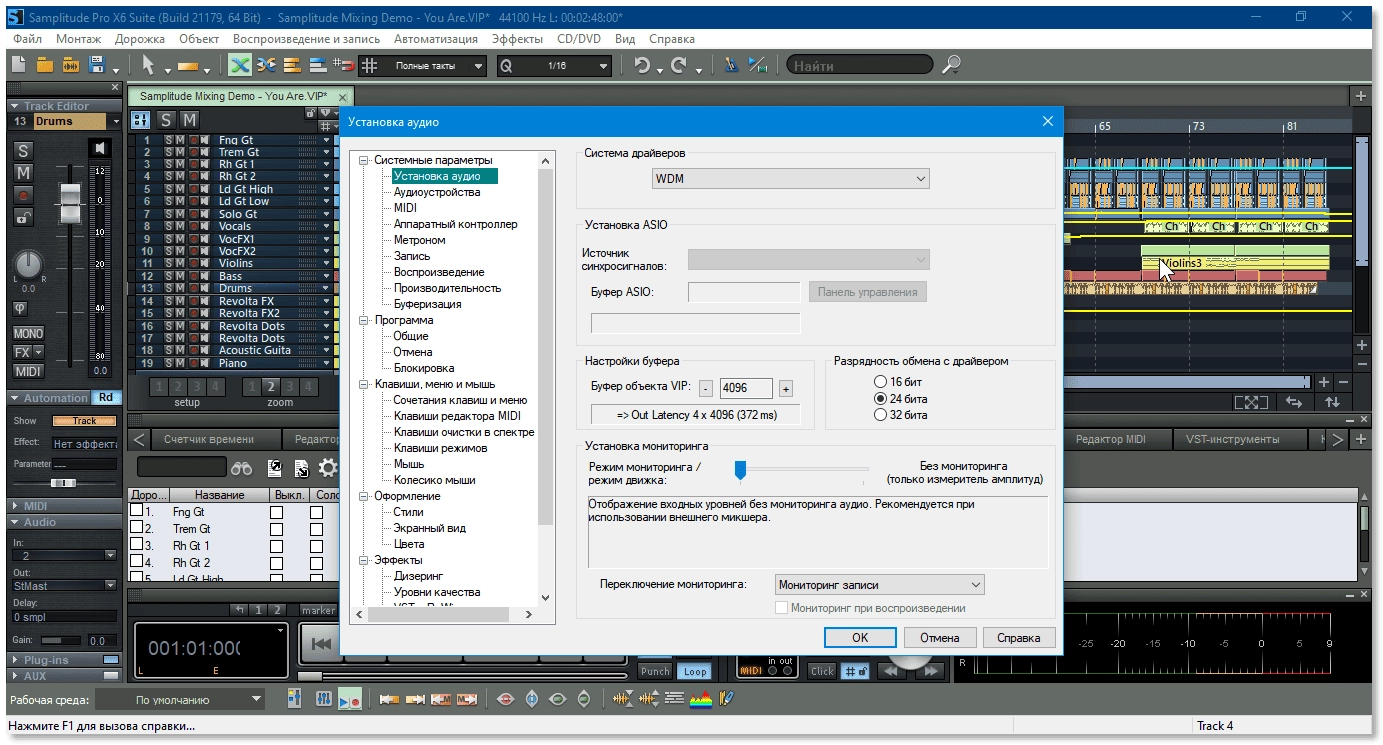Select Метроном in the settings tree
1383x745 pixels.
click(x=420, y=240)
